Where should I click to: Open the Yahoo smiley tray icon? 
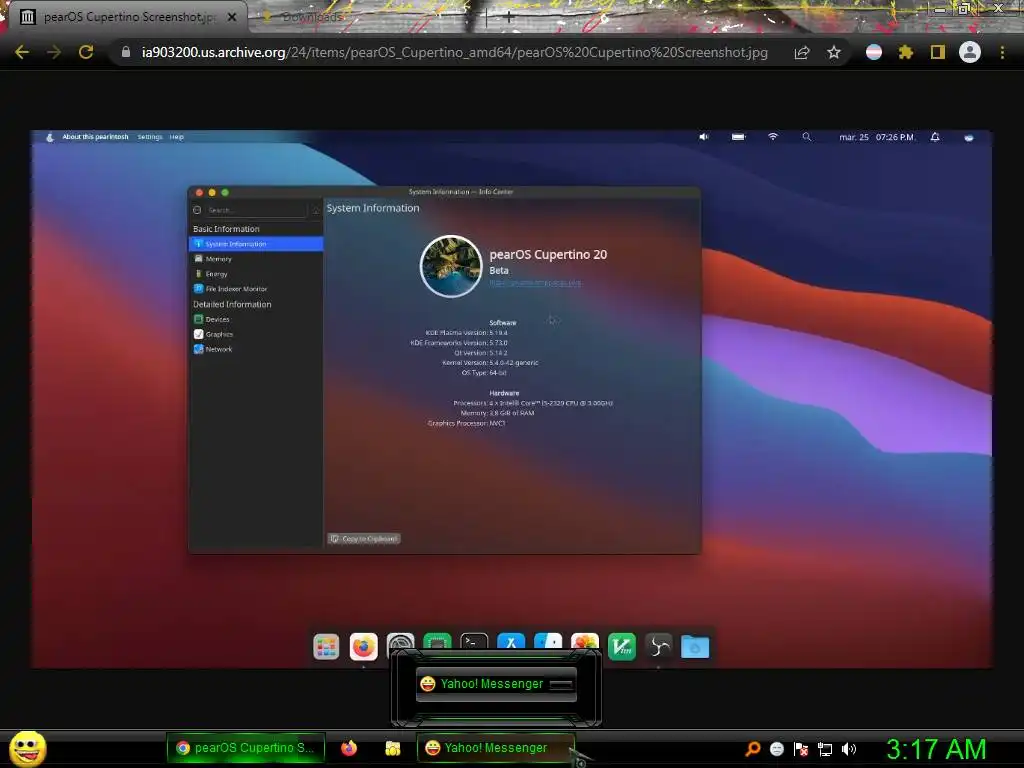pos(776,748)
